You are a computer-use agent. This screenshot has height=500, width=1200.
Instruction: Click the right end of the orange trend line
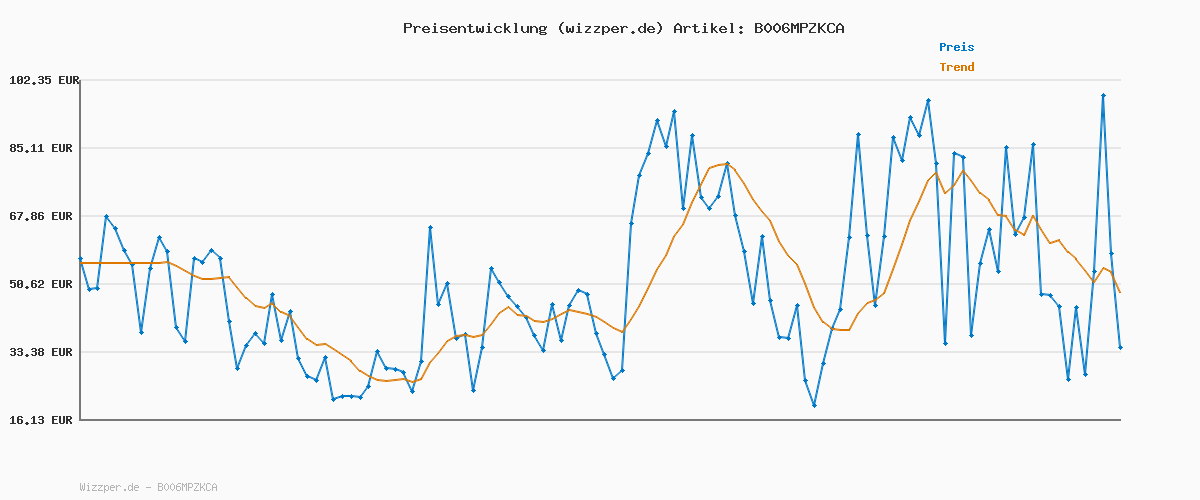pos(1120,292)
